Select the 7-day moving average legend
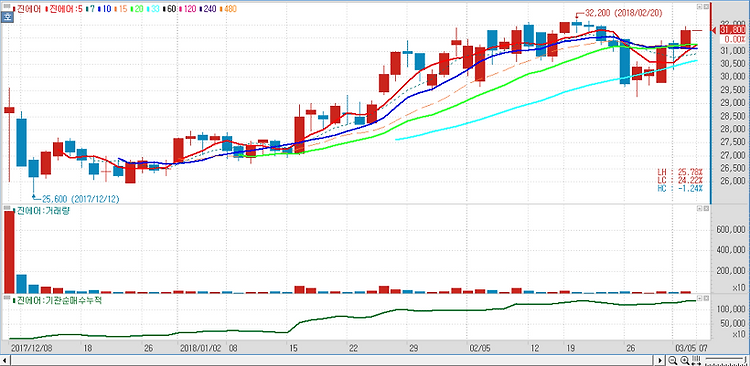Image resolution: width=750 pixels, height=366 pixels. coord(91,9)
